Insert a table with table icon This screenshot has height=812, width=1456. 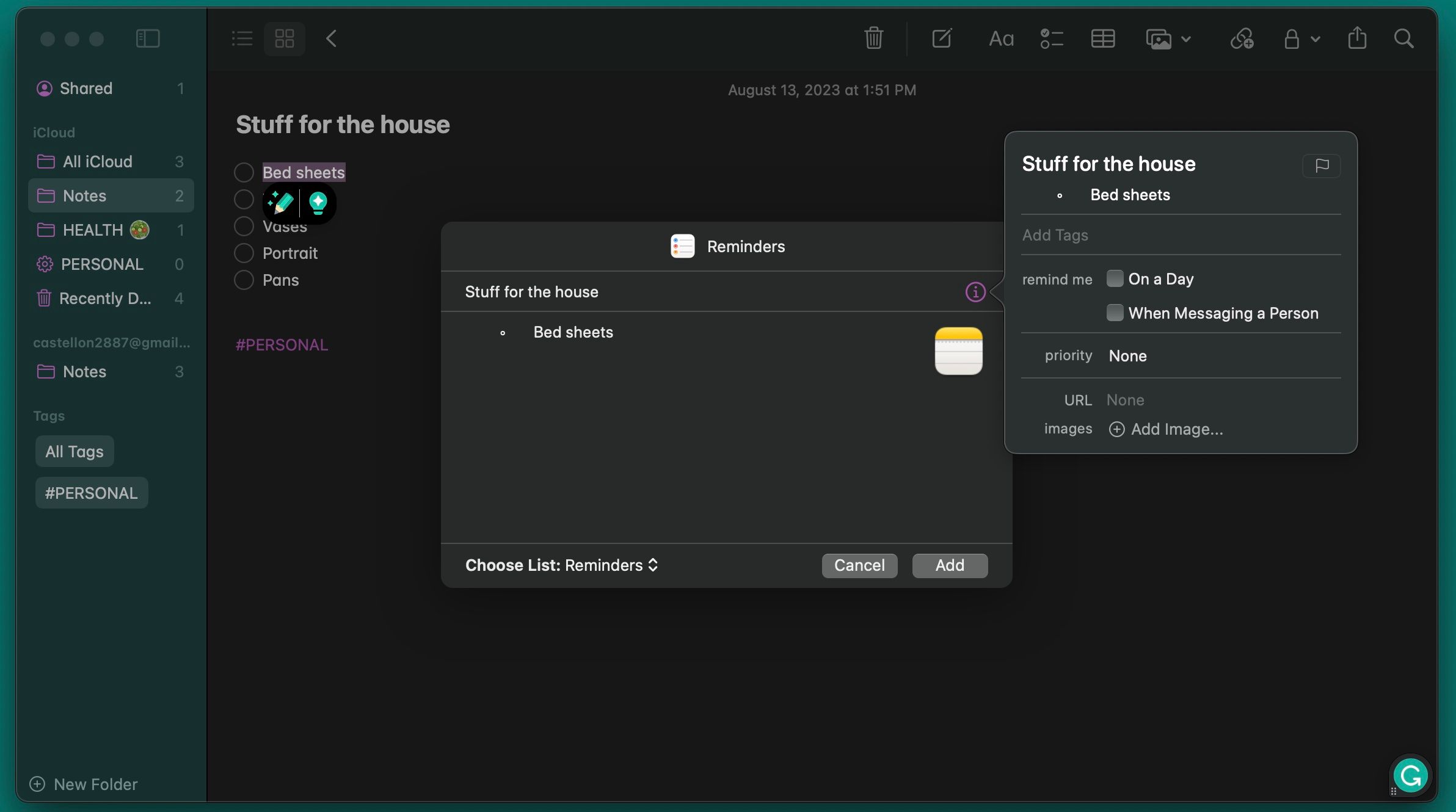pos(1103,39)
